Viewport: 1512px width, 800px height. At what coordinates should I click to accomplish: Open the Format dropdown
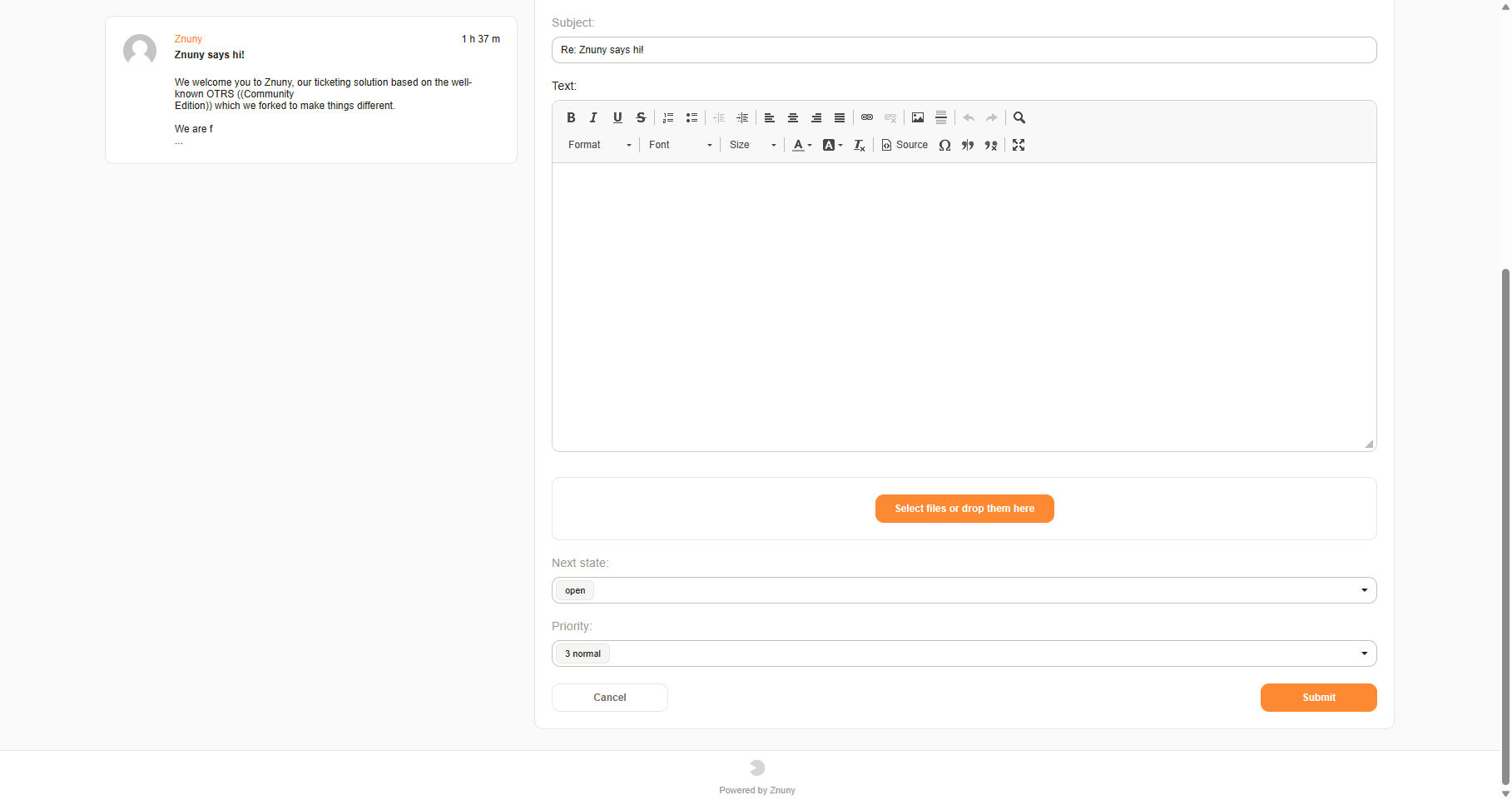(599, 145)
